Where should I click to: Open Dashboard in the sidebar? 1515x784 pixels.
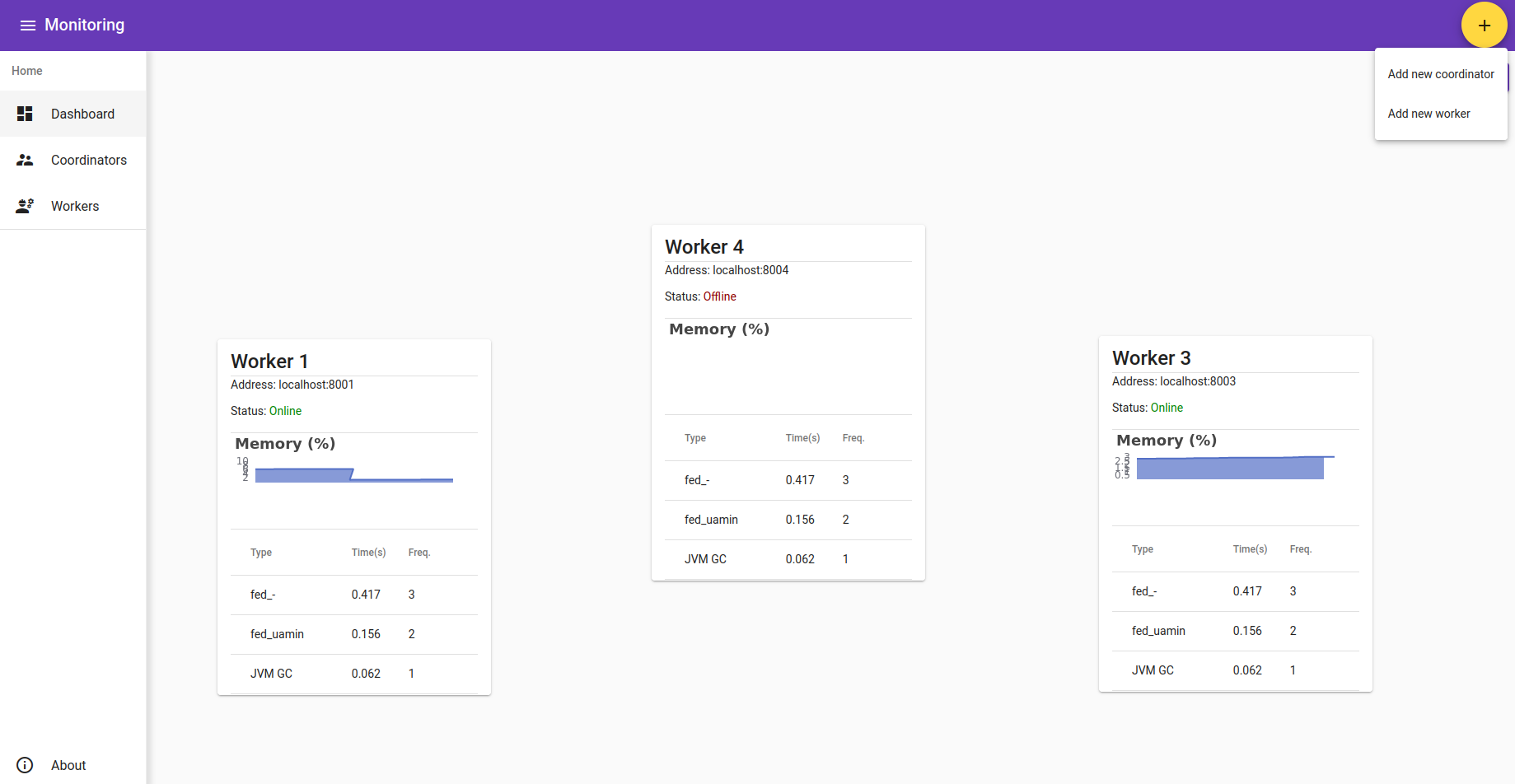[73, 114]
